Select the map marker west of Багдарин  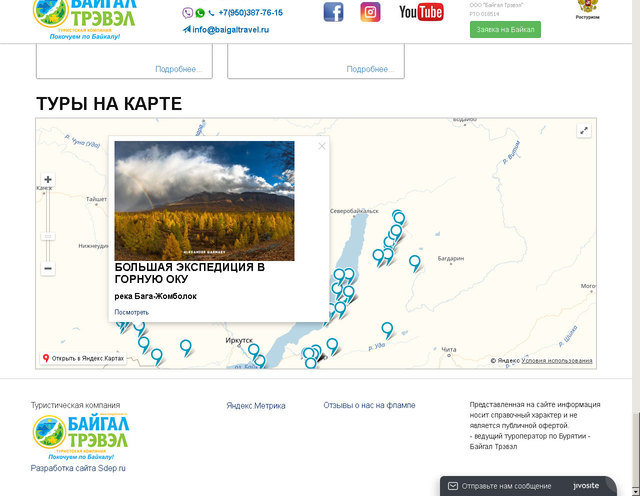(414, 262)
